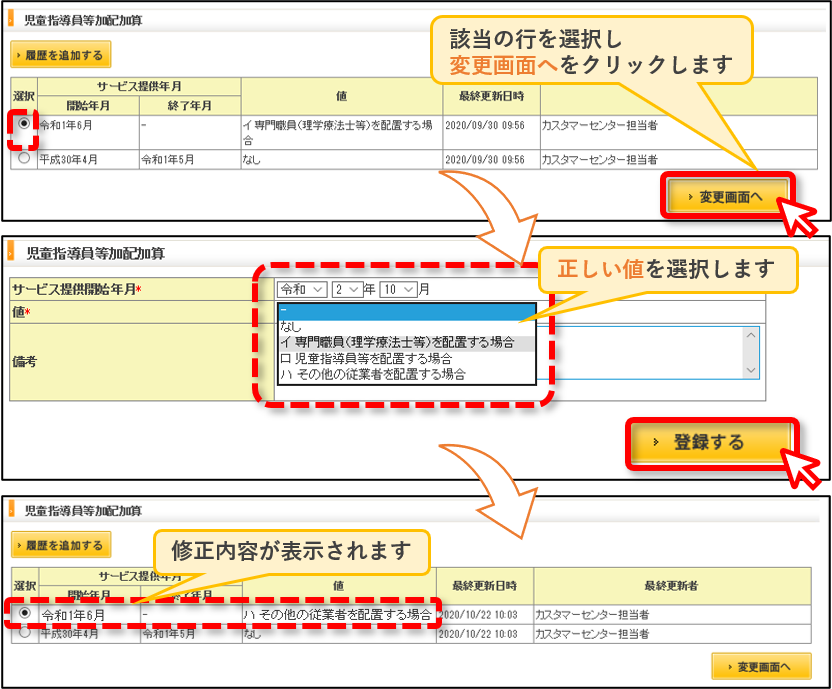Click the 変更画面へ button at the bottom
The height and width of the screenshot is (689, 832).
[761, 667]
